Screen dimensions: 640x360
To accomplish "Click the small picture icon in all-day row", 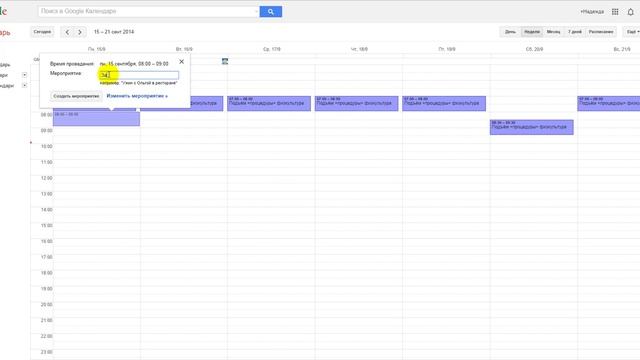I will pos(224,61).
